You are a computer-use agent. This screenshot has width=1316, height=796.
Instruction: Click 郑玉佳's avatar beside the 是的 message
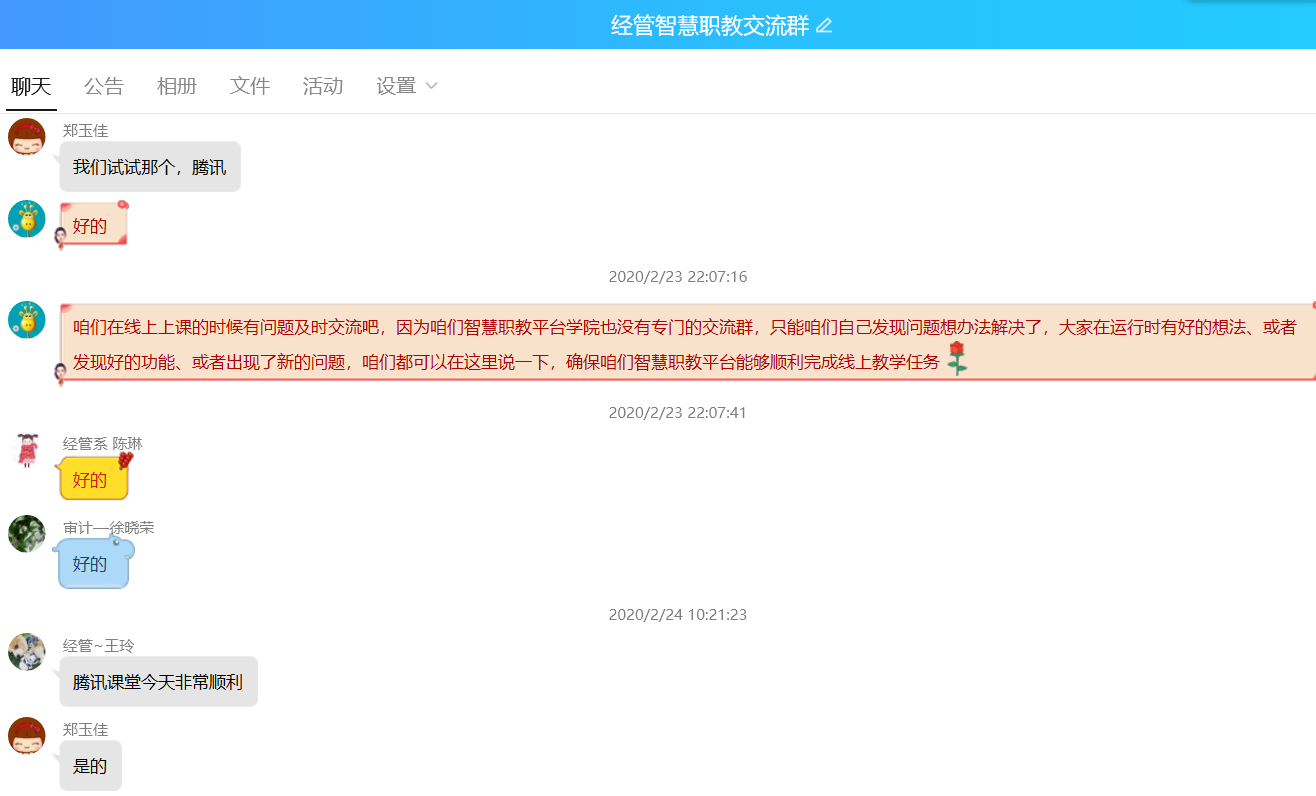27,736
